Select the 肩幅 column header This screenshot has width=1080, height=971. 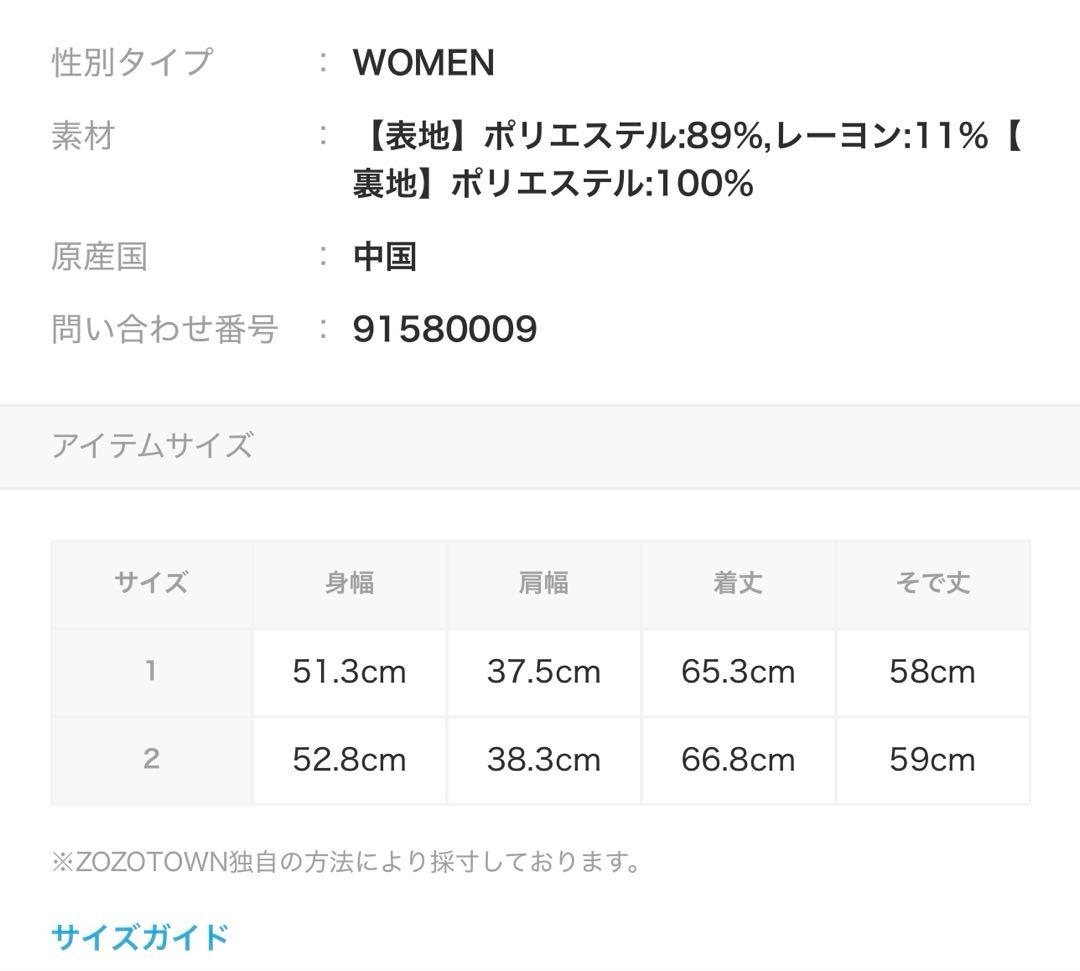[543, 583]
